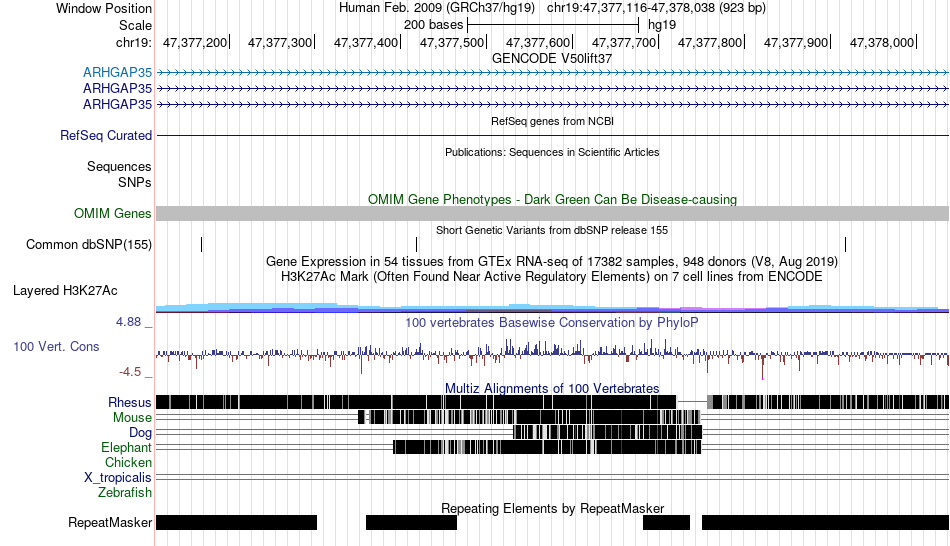The image size is (950, 546).
Task: Select the lowest ARHGAP35 transcript label
Action: click(118, 104)
